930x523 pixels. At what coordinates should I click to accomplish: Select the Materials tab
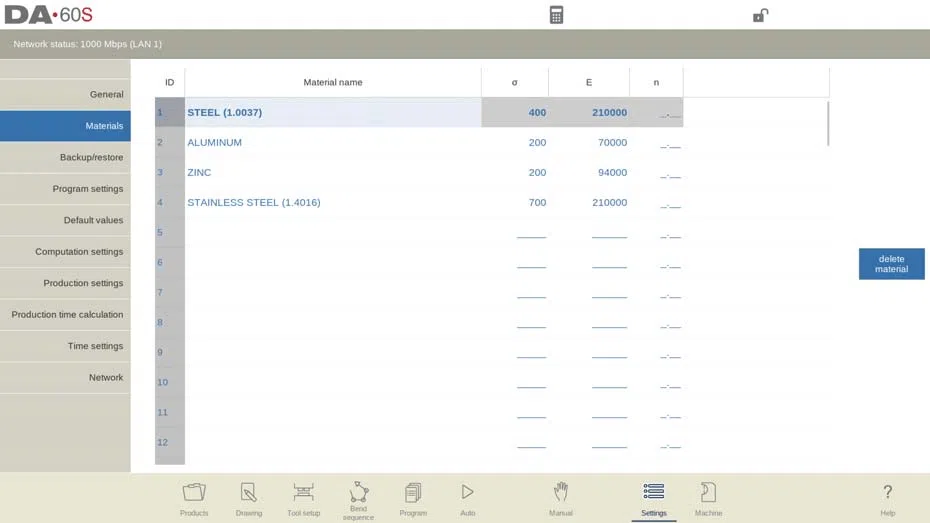[x=65, y=126]
